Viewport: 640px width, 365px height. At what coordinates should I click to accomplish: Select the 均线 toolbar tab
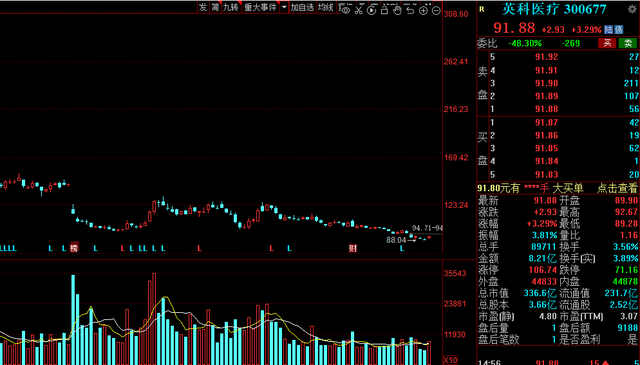(325, 7)
